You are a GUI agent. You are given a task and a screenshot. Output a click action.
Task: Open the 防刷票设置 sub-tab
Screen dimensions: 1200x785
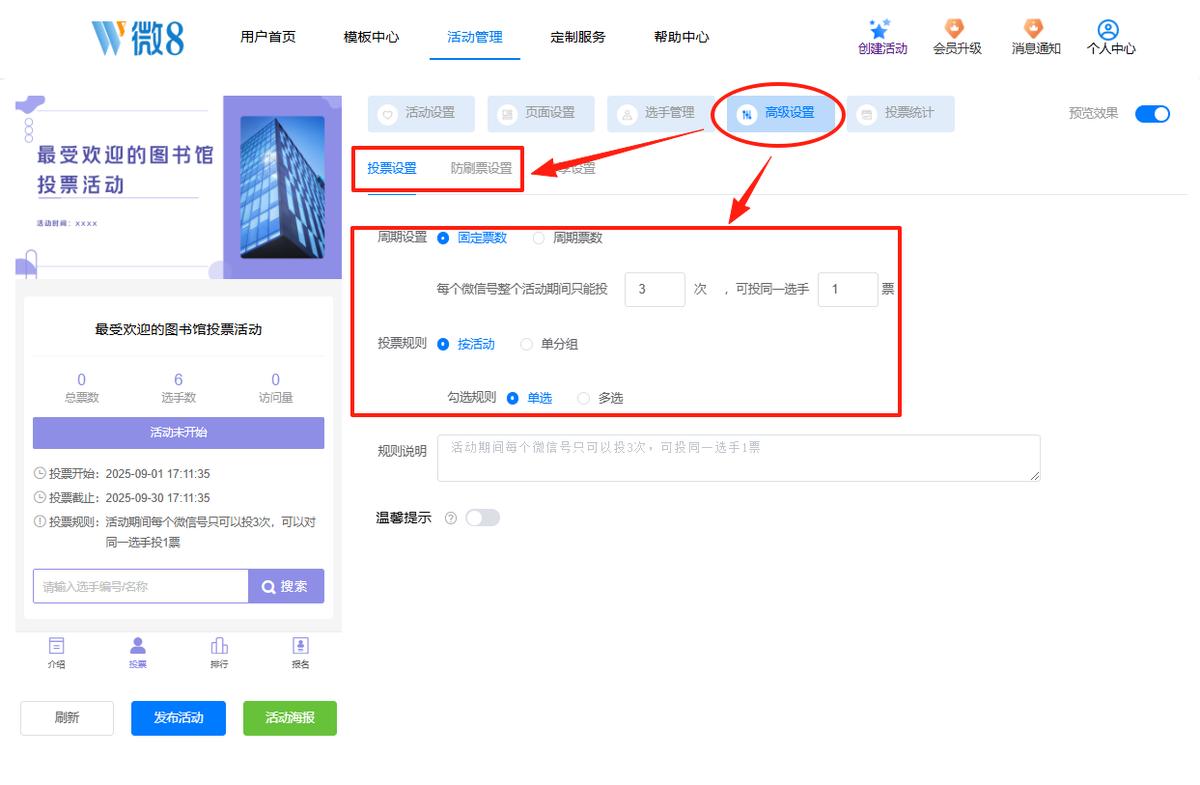click(x=481, y=168)
